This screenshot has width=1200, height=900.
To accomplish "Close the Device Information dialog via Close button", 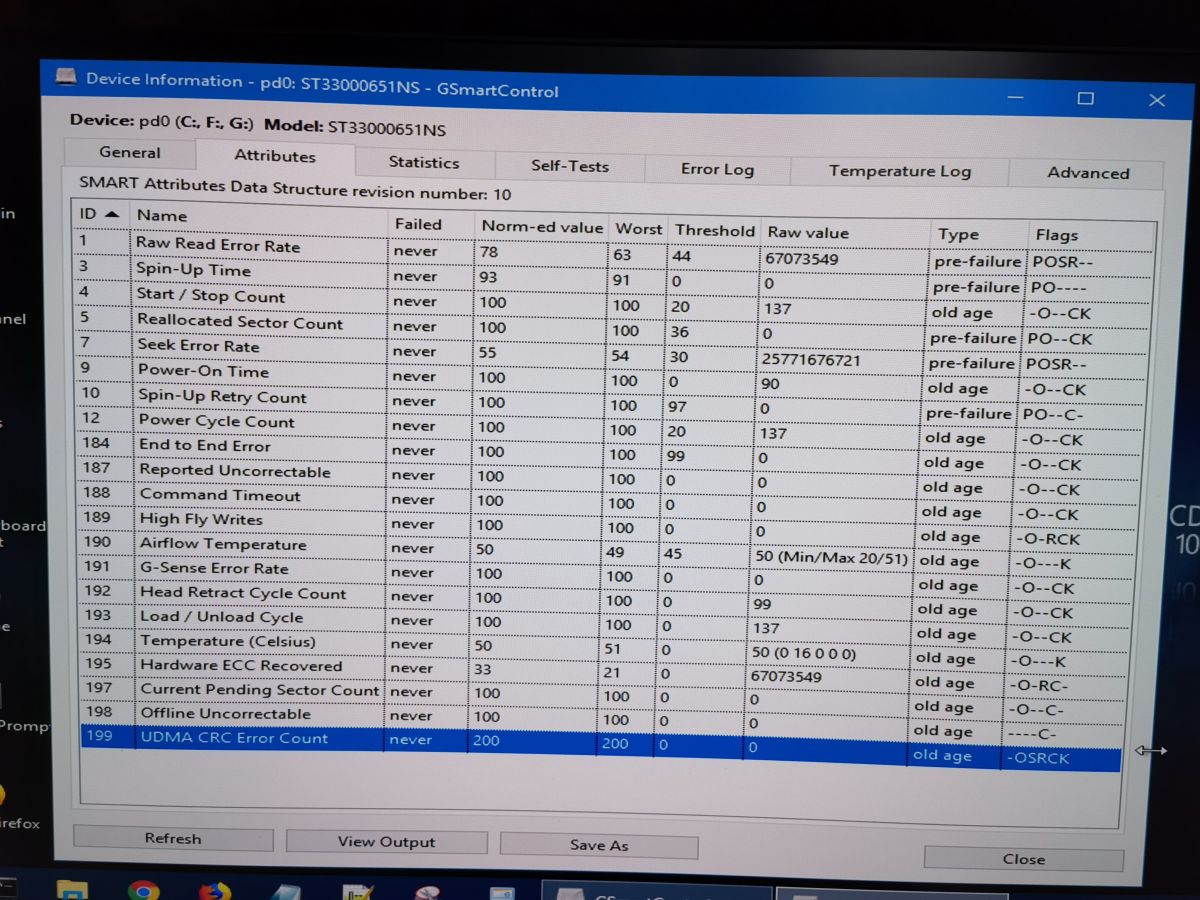I will click(x=1022, y=858).
